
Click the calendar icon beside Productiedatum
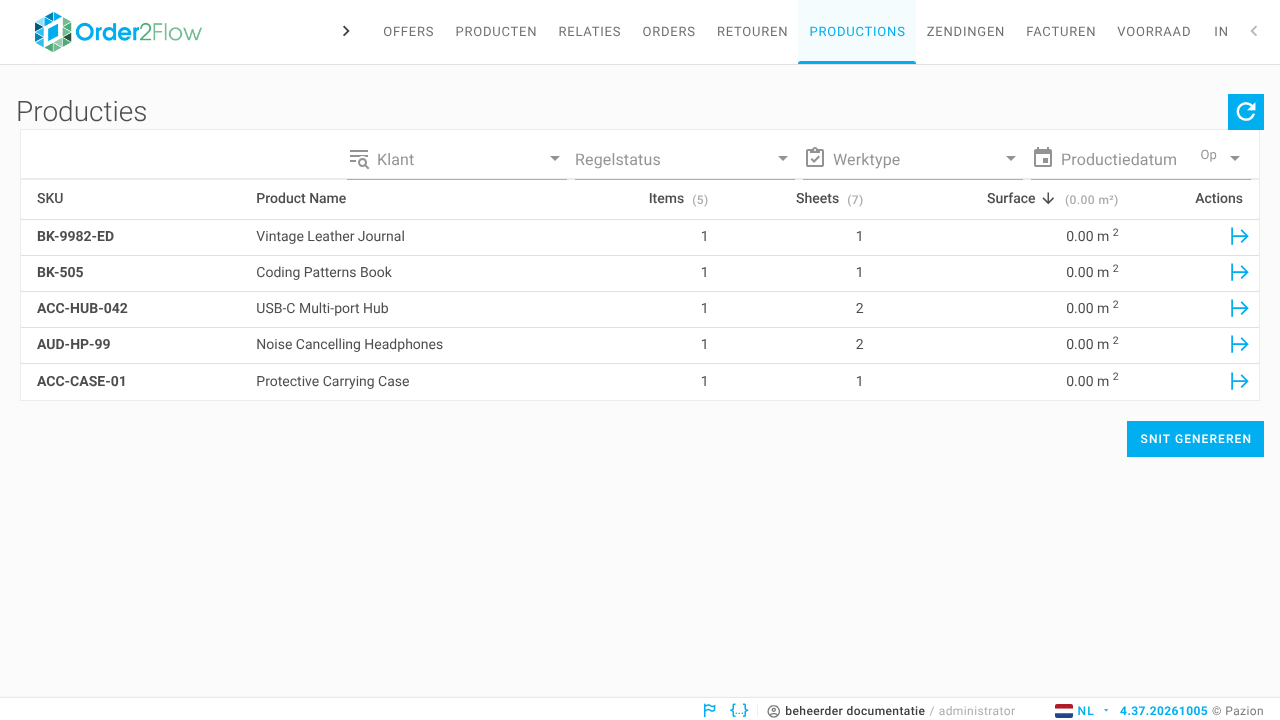click(1043, 158)
